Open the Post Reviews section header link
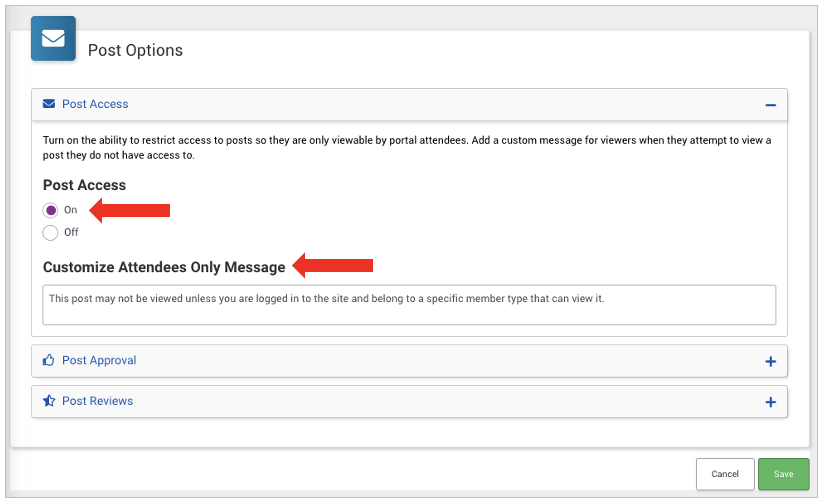Screen dimensions: 822x502 point(98,401)
